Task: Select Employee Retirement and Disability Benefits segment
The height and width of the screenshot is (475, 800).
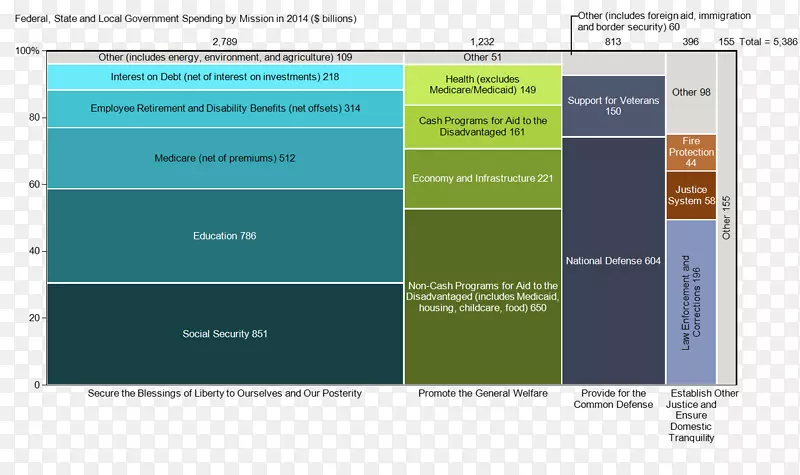Action: click(225, 108)
